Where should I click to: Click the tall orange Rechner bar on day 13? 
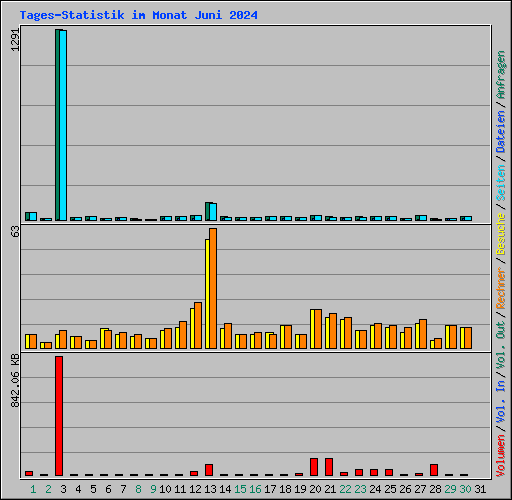click(213, 288)
